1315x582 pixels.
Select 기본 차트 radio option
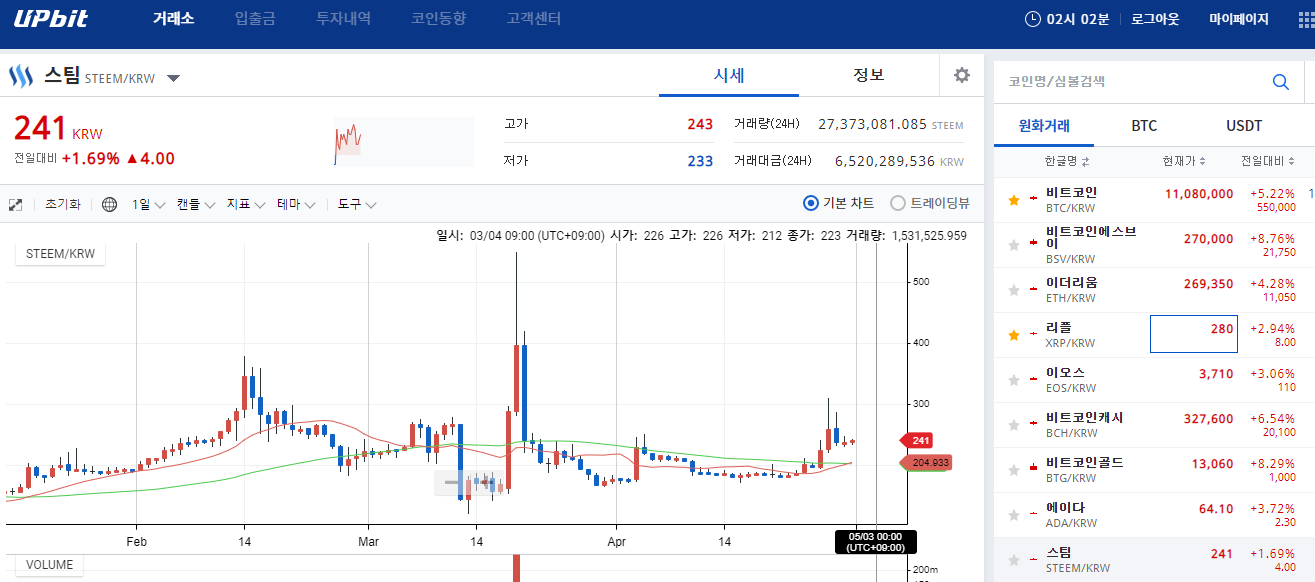point(811,203)
